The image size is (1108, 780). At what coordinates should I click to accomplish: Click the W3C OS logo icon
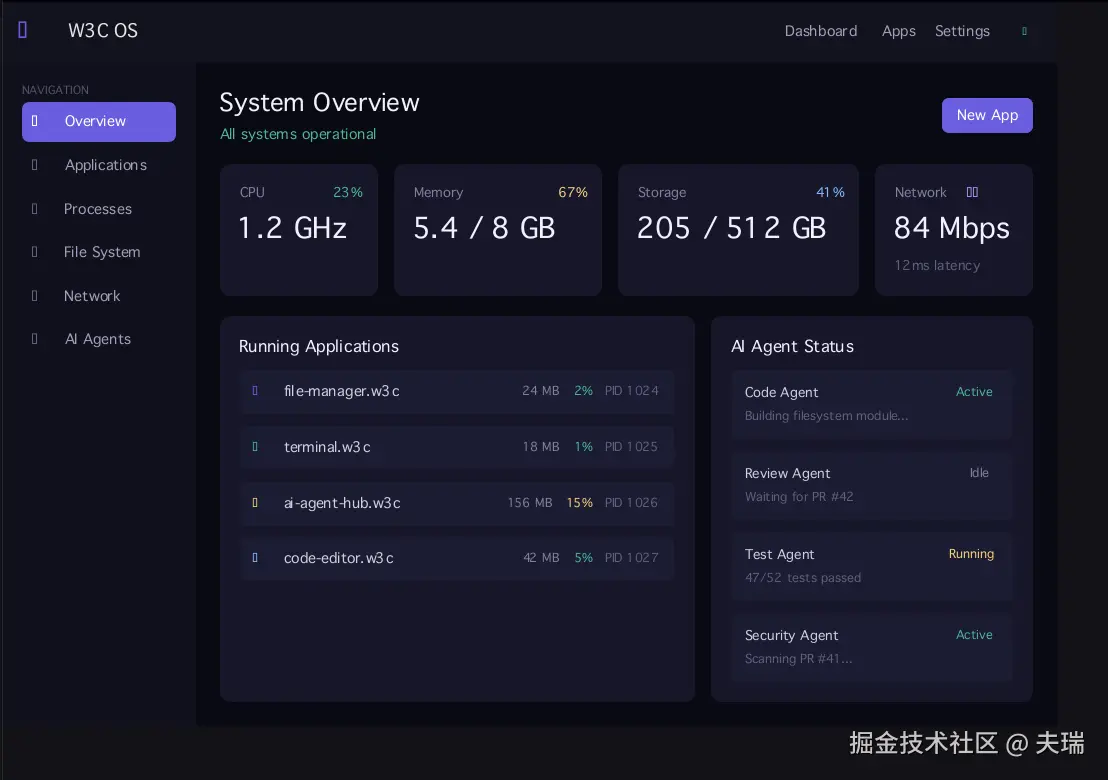23,30
